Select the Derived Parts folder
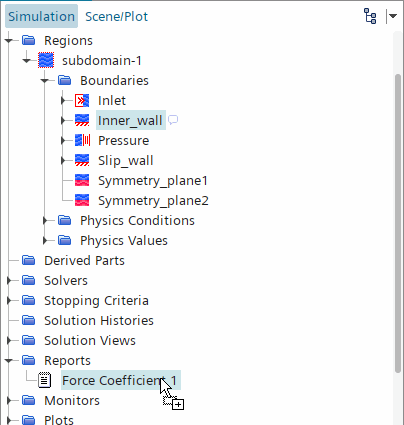This screenshot has width=404, height=425. tap(84, 260)
